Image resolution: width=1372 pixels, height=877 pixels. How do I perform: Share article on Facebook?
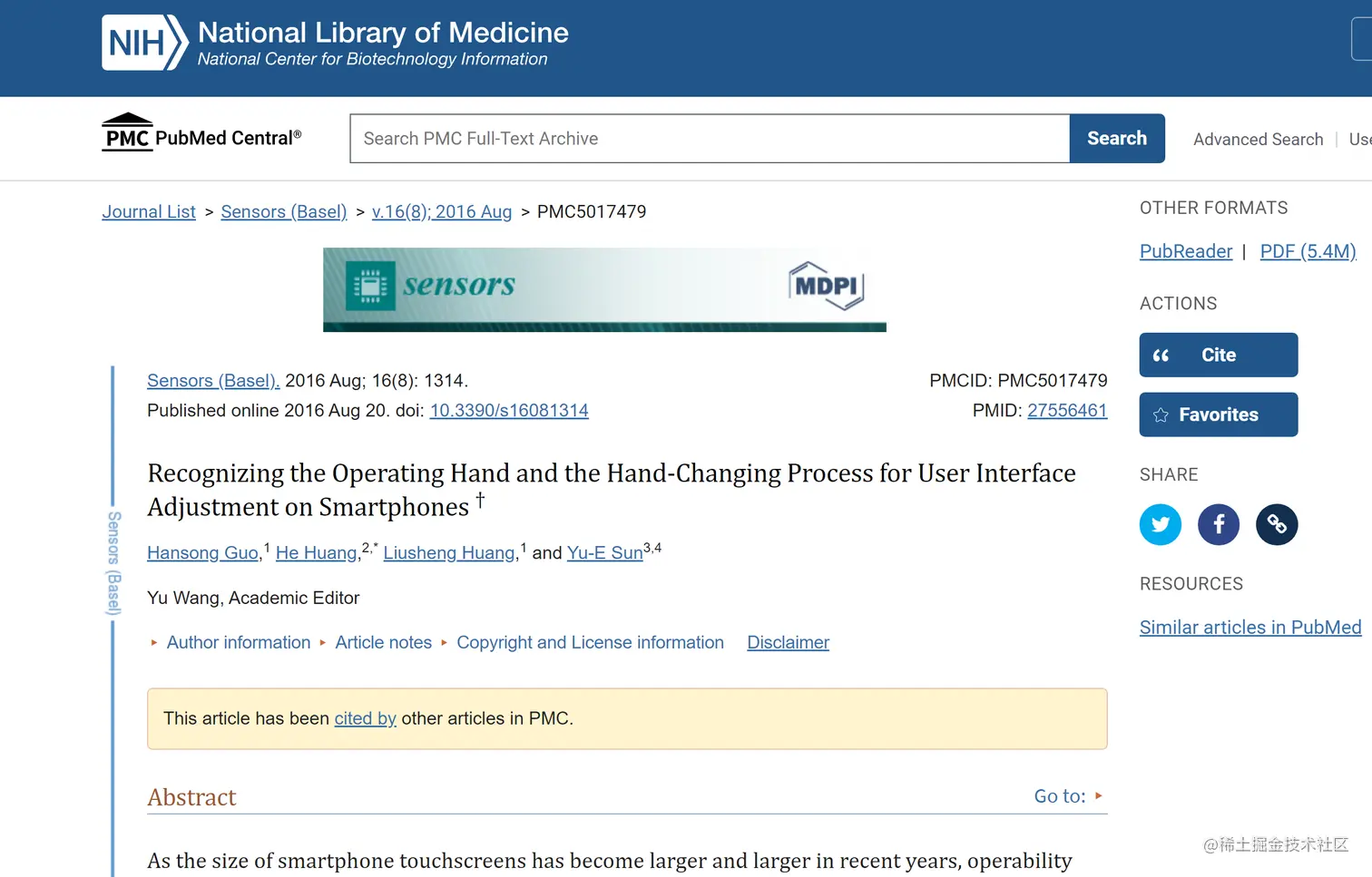tap(1218, 524)
